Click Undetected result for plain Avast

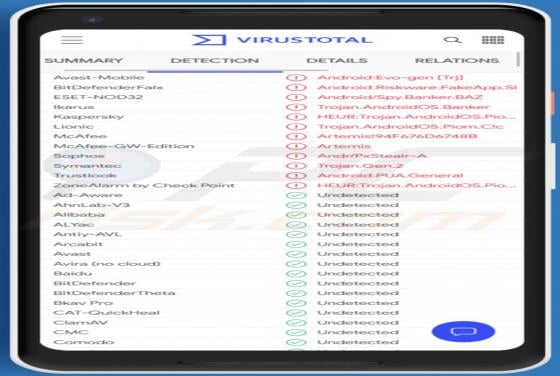point(358,254)
